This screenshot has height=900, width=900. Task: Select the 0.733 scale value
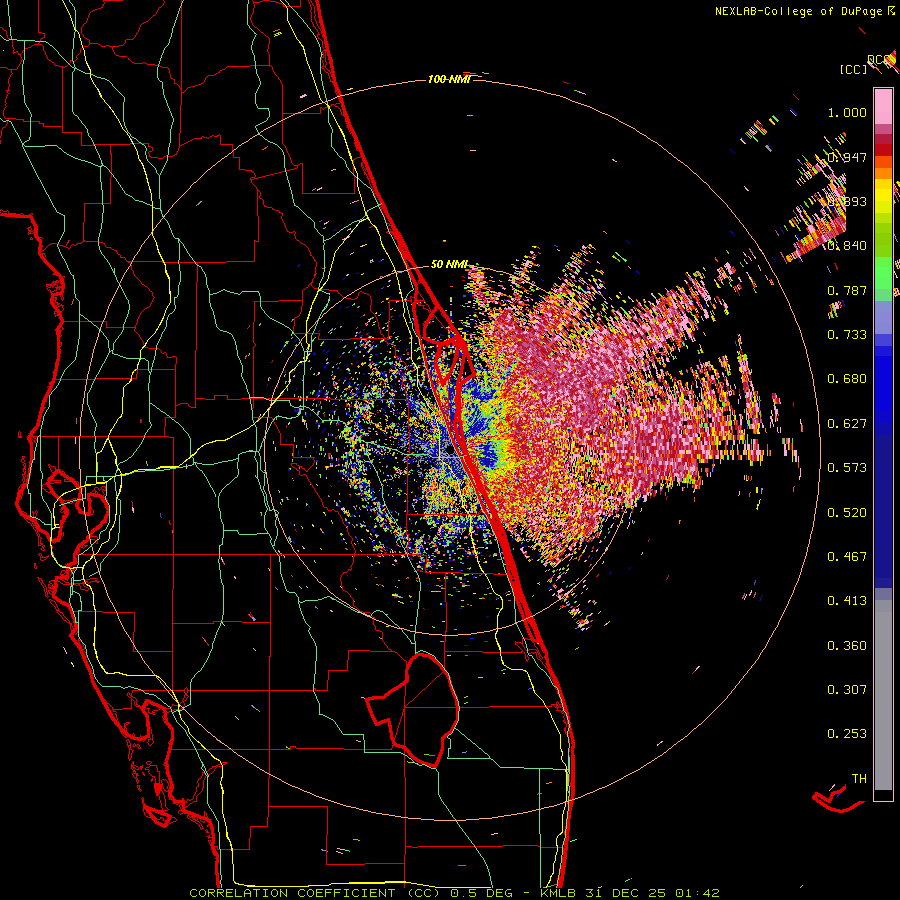[x=847, y=335]
